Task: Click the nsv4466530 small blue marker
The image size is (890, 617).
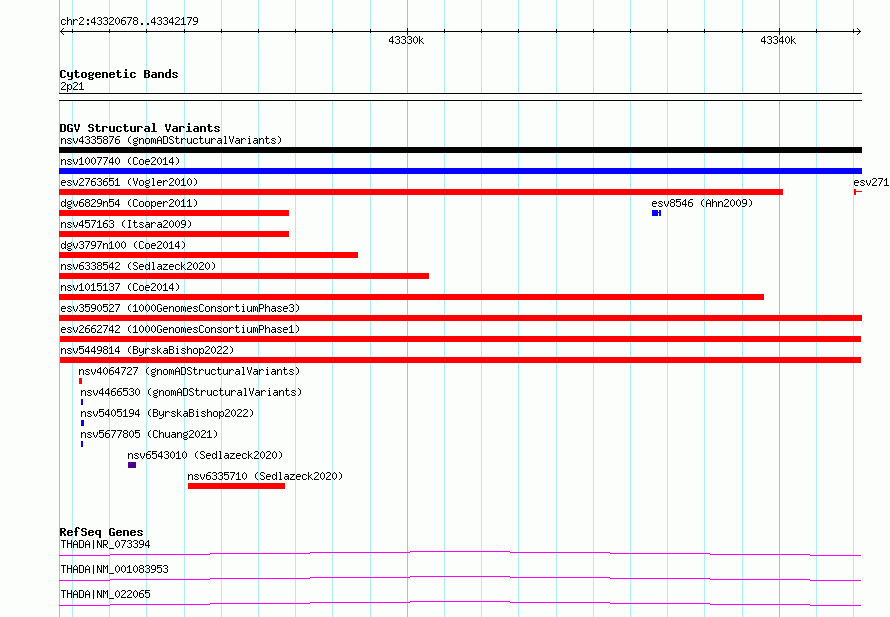Action: (82, 402)
